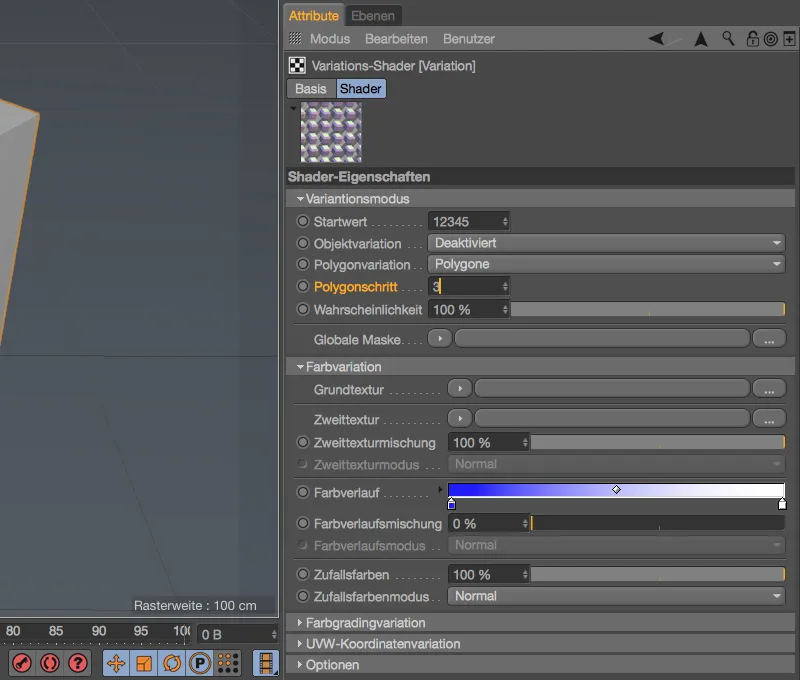The height and width of the screenshot is (680, 800).
Task: Open the Polygonvariation Polygone dropdown
Action: coord(606,264)
